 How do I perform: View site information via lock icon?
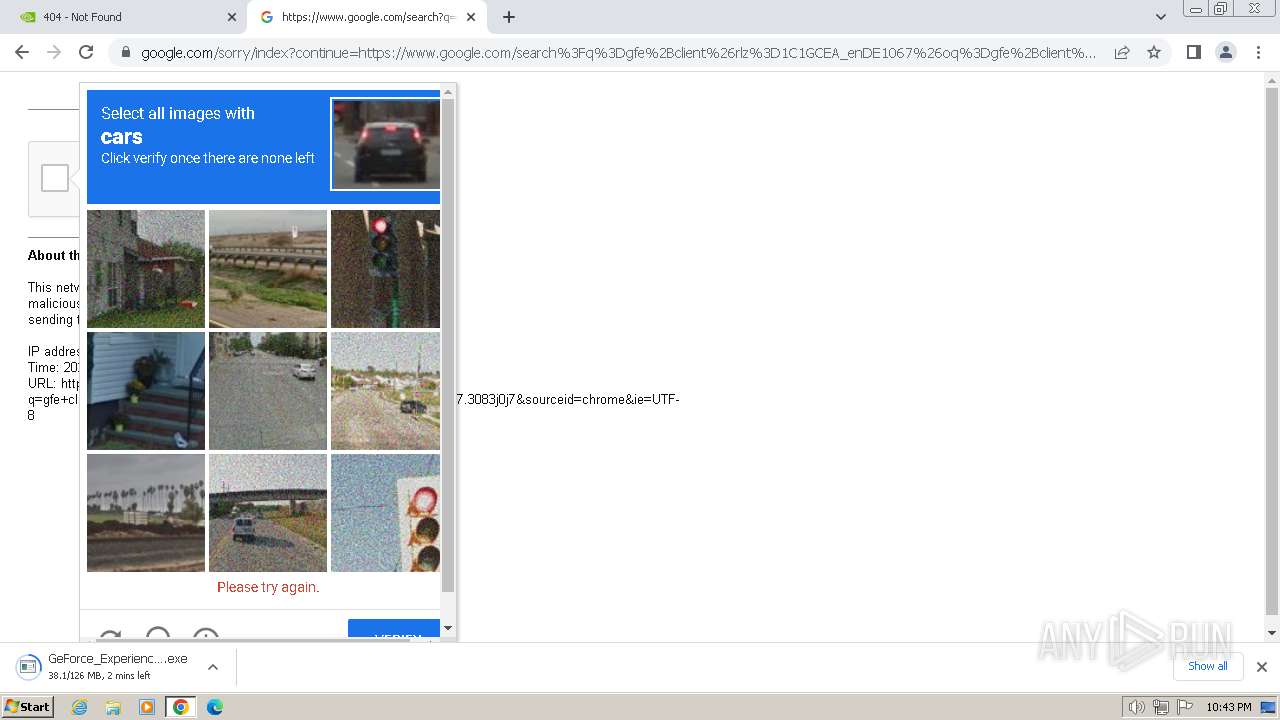tap(125, 52)
